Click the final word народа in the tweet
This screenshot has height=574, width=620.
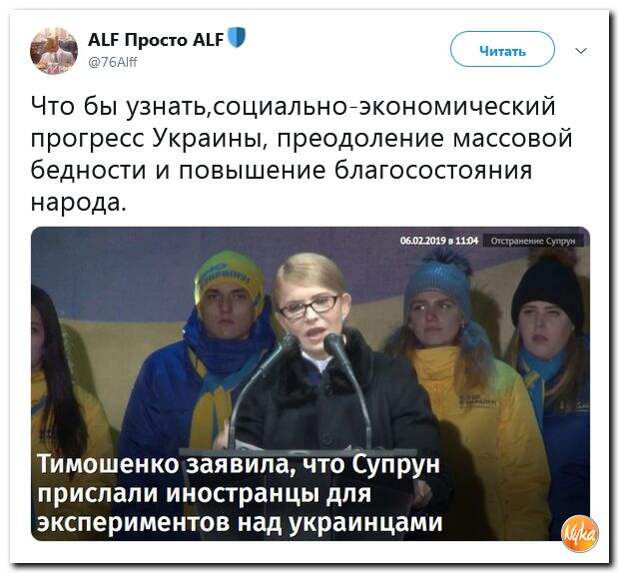coord(79,202)
